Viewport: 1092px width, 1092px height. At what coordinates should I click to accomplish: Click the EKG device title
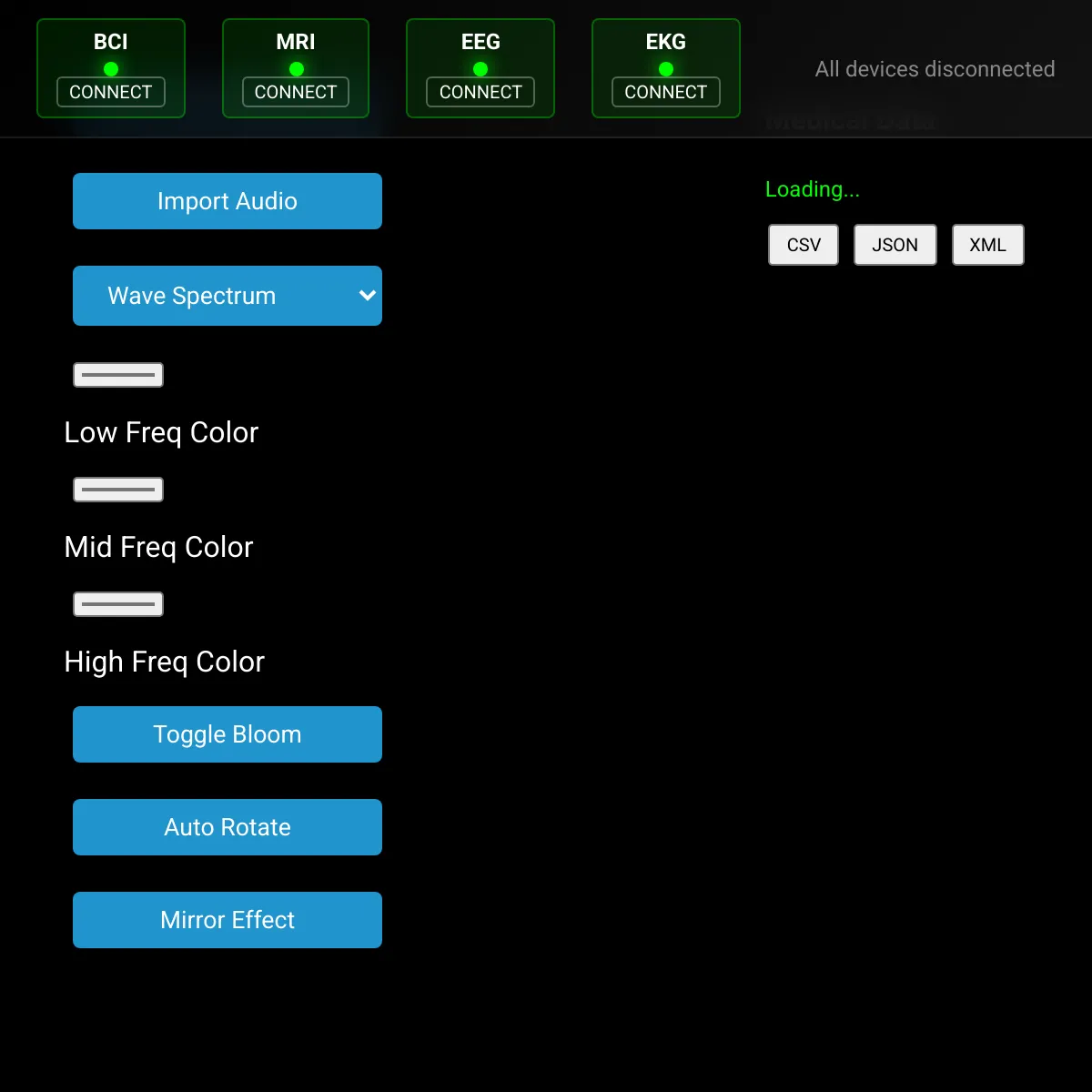tap(666, 42)
